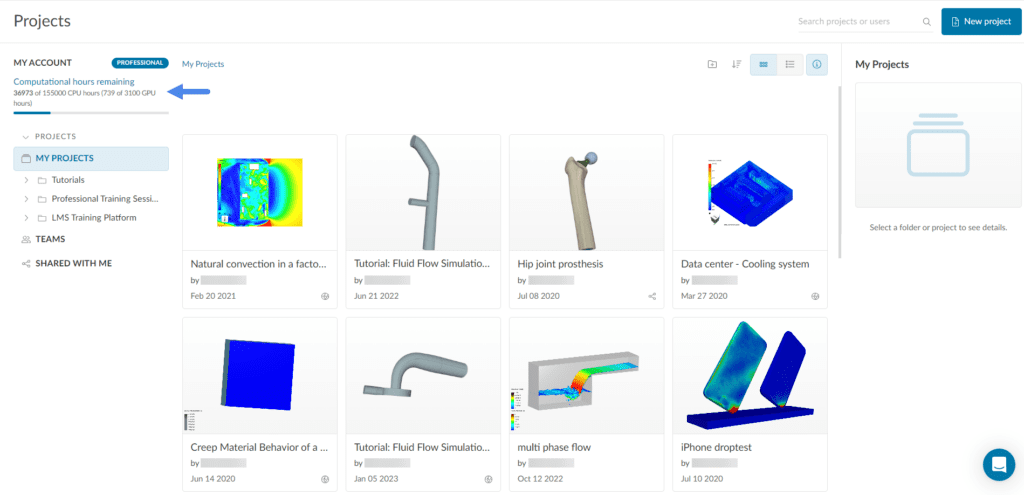Click the new folder icon in toolbar
Image resolution: width=1024 pixels, height=495 pixels.
click(x=712, y=64)
